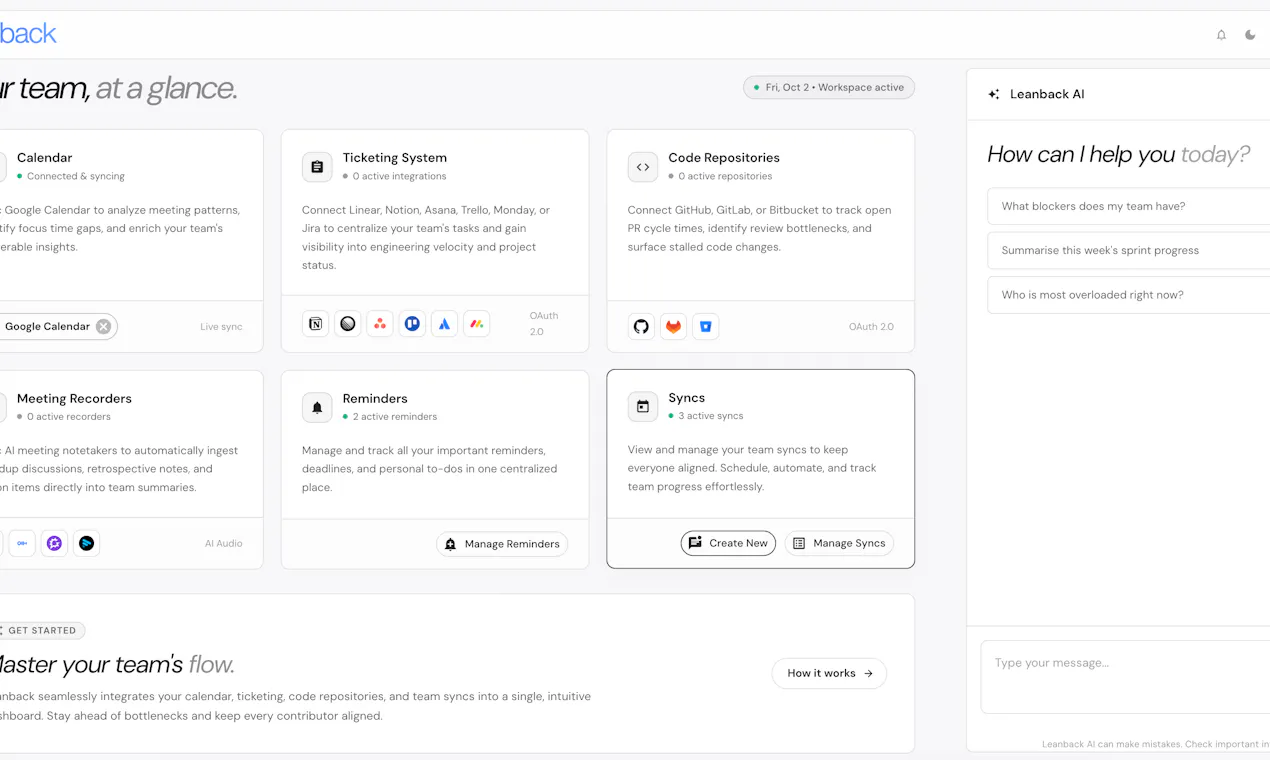The width and height of the screenshot is (1270, 760).
Task: Toggle dark mode with moon icon
Action: (1250, 35)
